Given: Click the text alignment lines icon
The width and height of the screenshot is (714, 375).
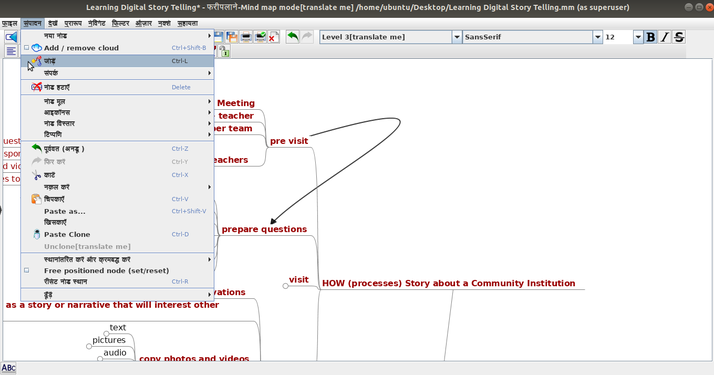Looking at the screenshot, I should [11, 51].
